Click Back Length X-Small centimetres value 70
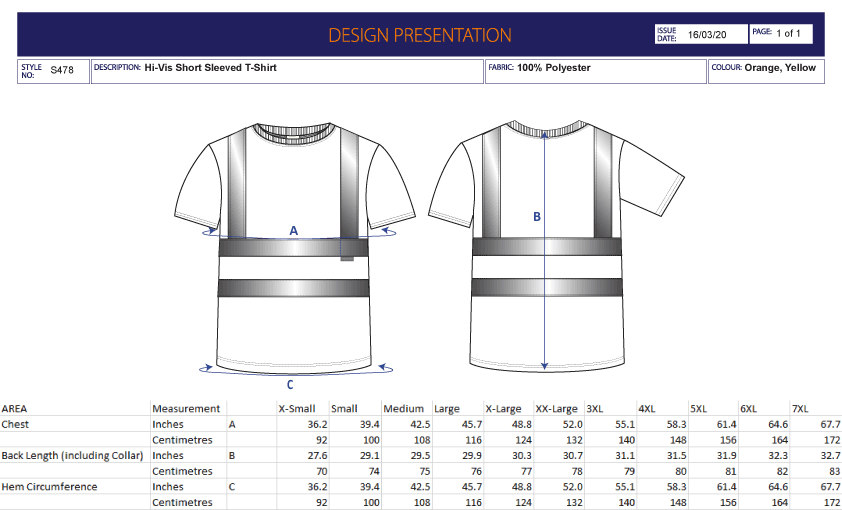The height and width of the screenshot is (510, 842). coord(322,471)
